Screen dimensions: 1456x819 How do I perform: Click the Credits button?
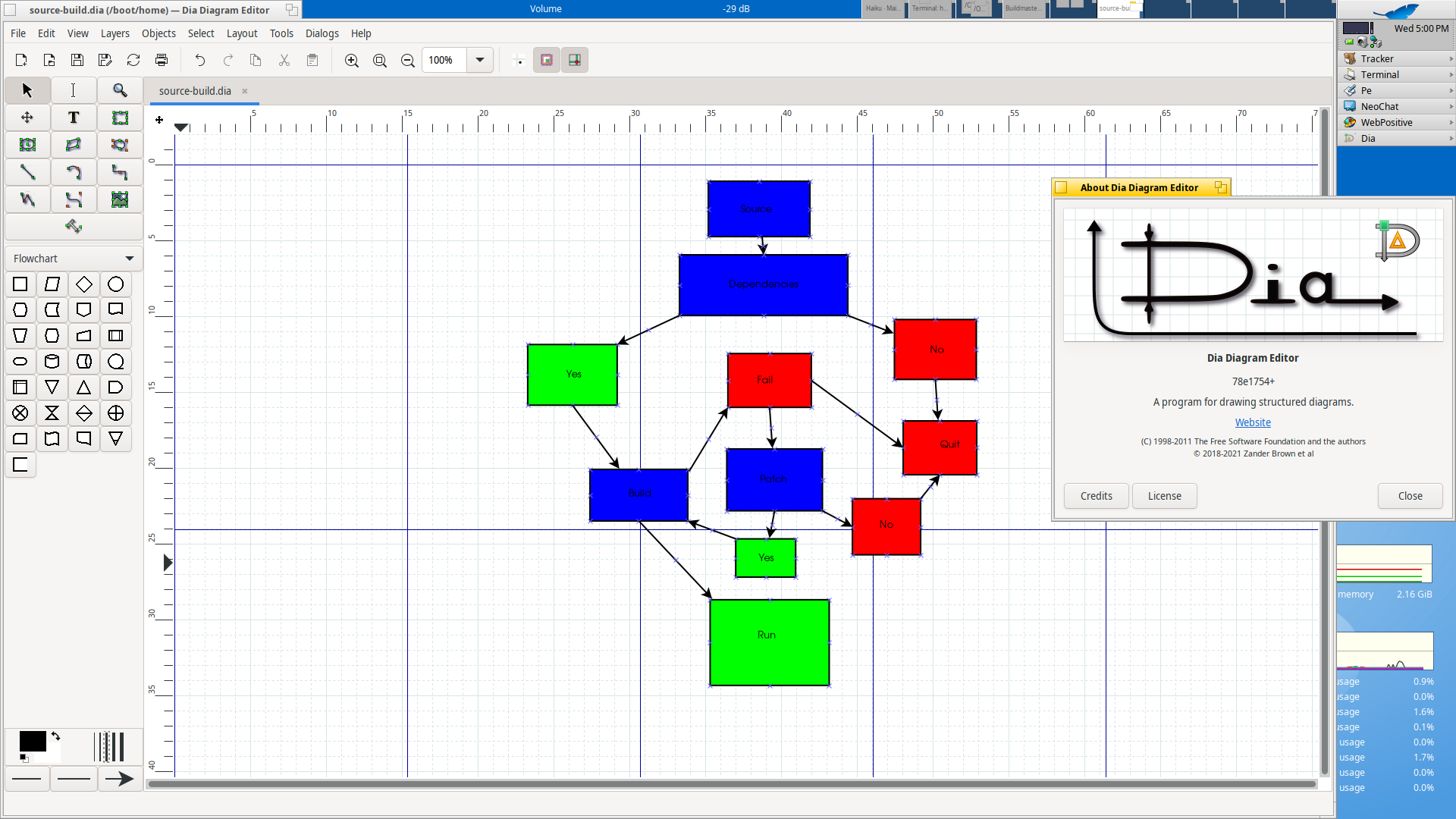point(1096,496)
